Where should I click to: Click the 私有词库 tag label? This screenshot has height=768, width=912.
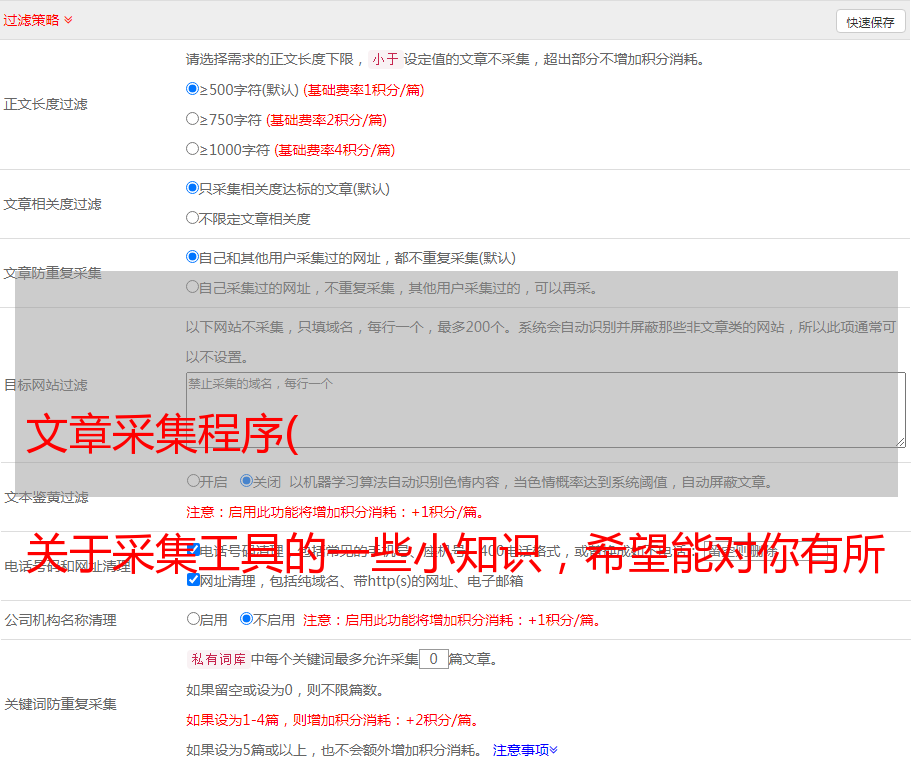[219, 659]
